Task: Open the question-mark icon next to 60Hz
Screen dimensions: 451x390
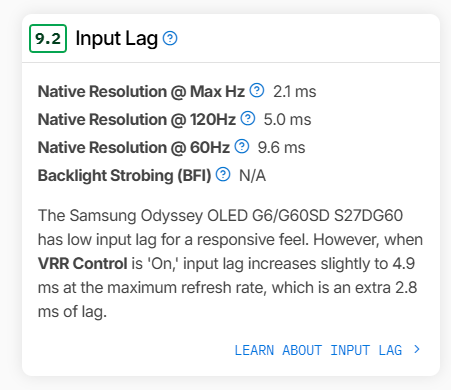Action: [x=242, y=146]
